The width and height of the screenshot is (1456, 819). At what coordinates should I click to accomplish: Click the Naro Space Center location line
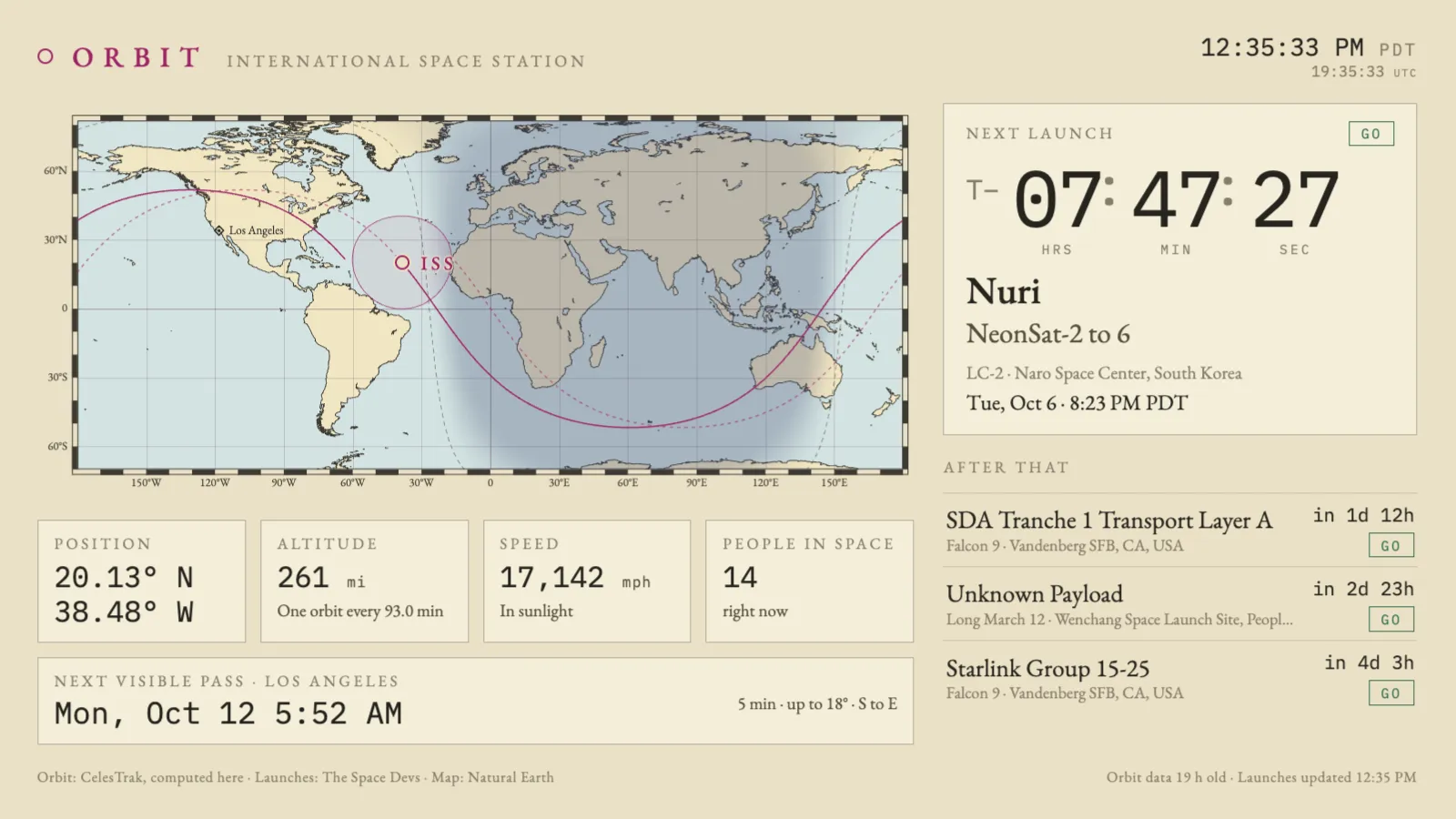[x=1104, y=373]
